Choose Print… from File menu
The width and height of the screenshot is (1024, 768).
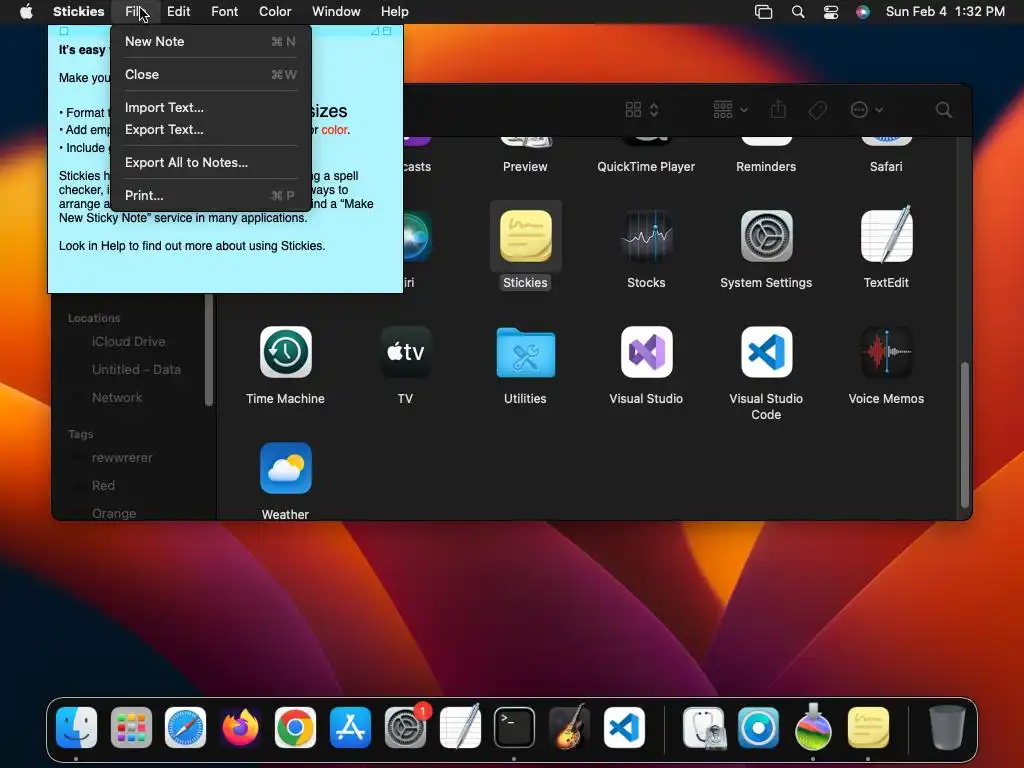pyautogui.click(x=210, y=195)
